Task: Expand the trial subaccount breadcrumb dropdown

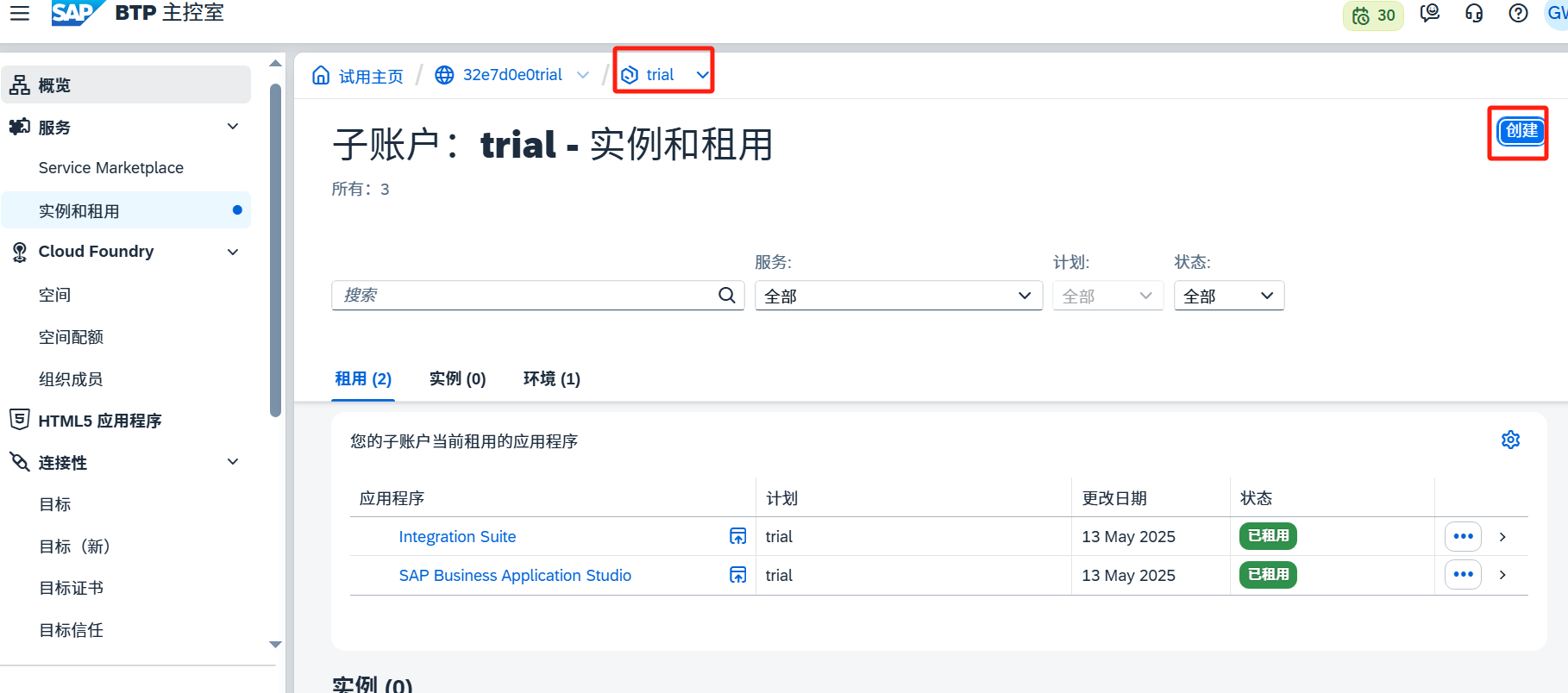Action: pos(702,75)
